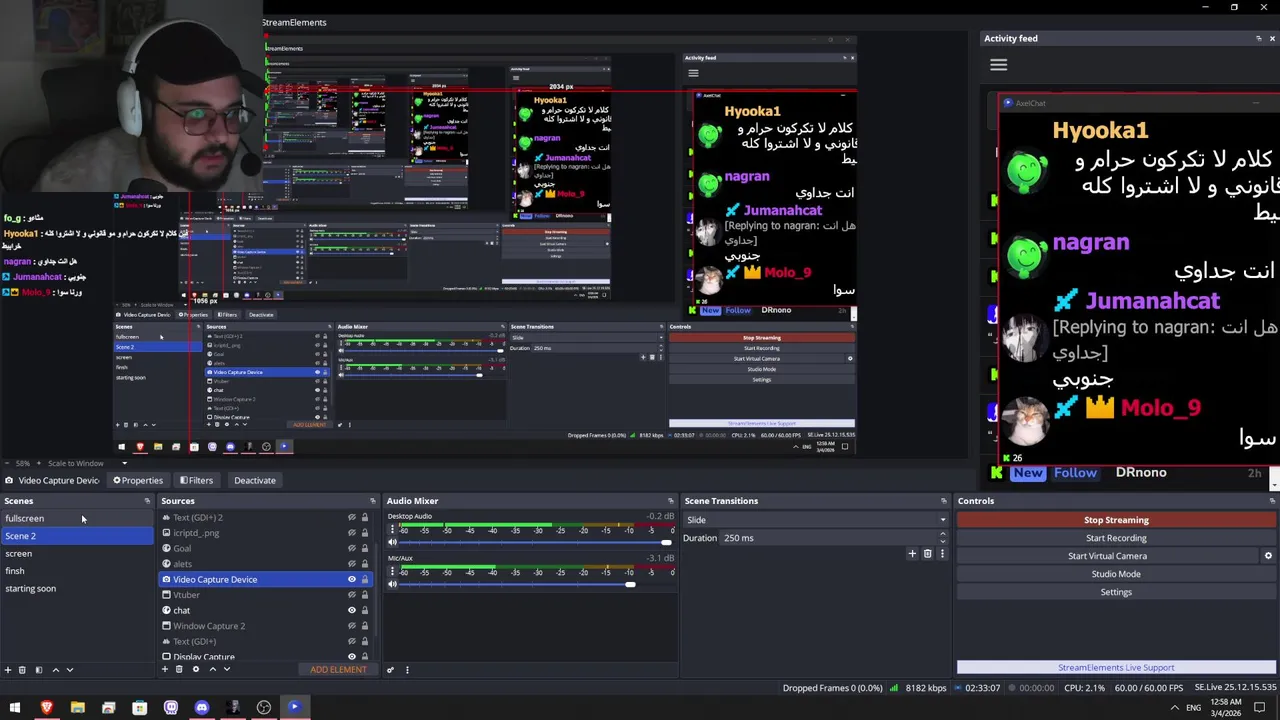Move the selected scene up

(55, 670)
